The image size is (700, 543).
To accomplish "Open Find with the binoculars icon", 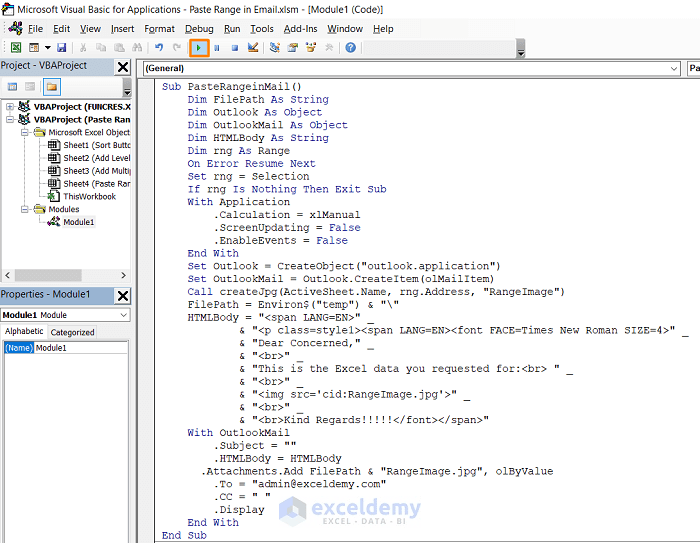I will [137, 47].
